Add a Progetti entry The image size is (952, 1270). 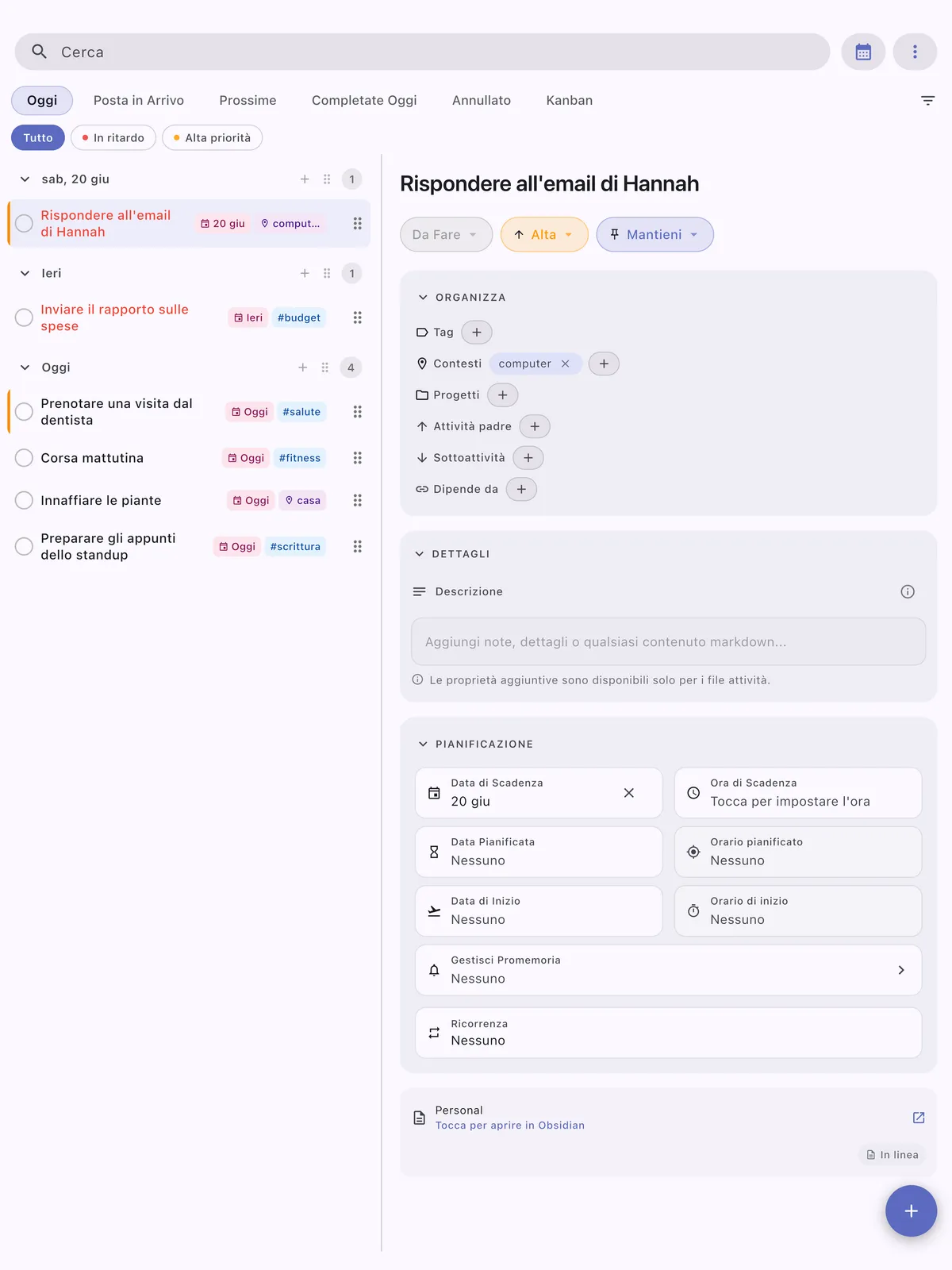coord(502,394)
